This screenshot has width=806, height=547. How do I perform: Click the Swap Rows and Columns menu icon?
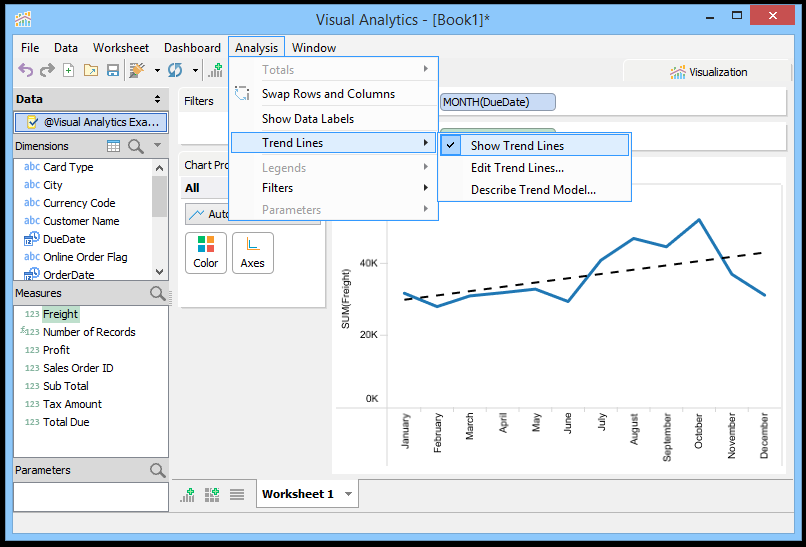click(242, 94)
